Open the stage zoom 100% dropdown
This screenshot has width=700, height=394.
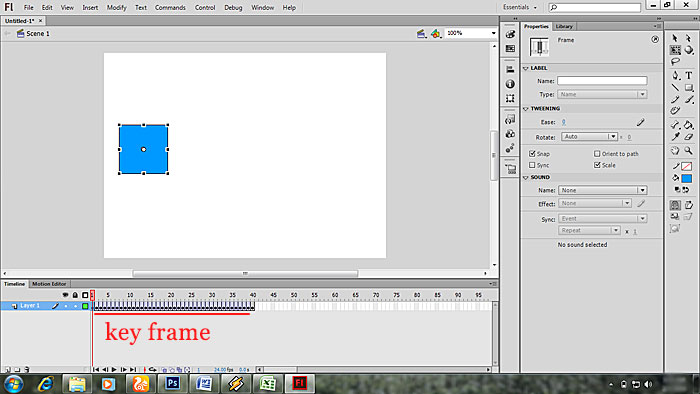coord(493,33)
